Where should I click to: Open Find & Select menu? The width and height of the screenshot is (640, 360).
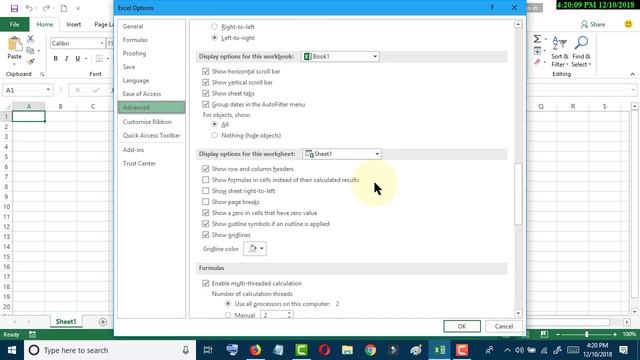(x=581, y=52)
